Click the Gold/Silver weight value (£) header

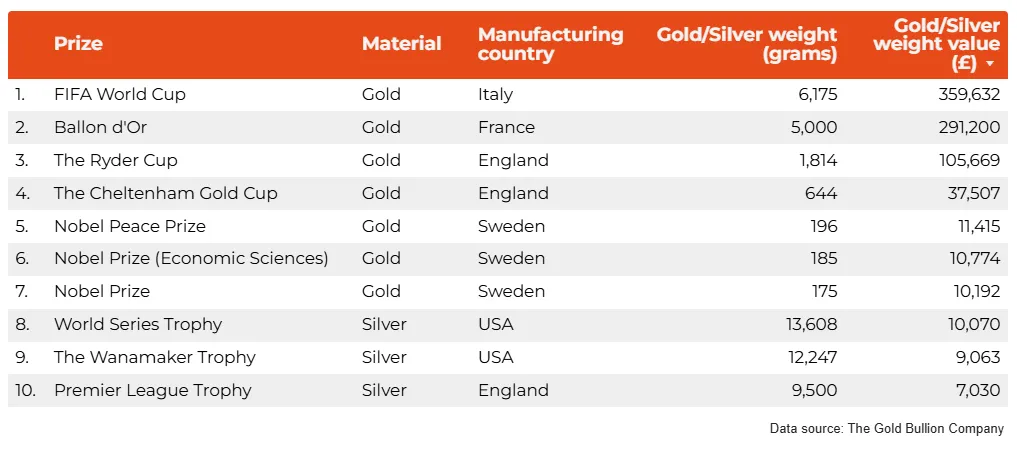(x=936, y=44)
